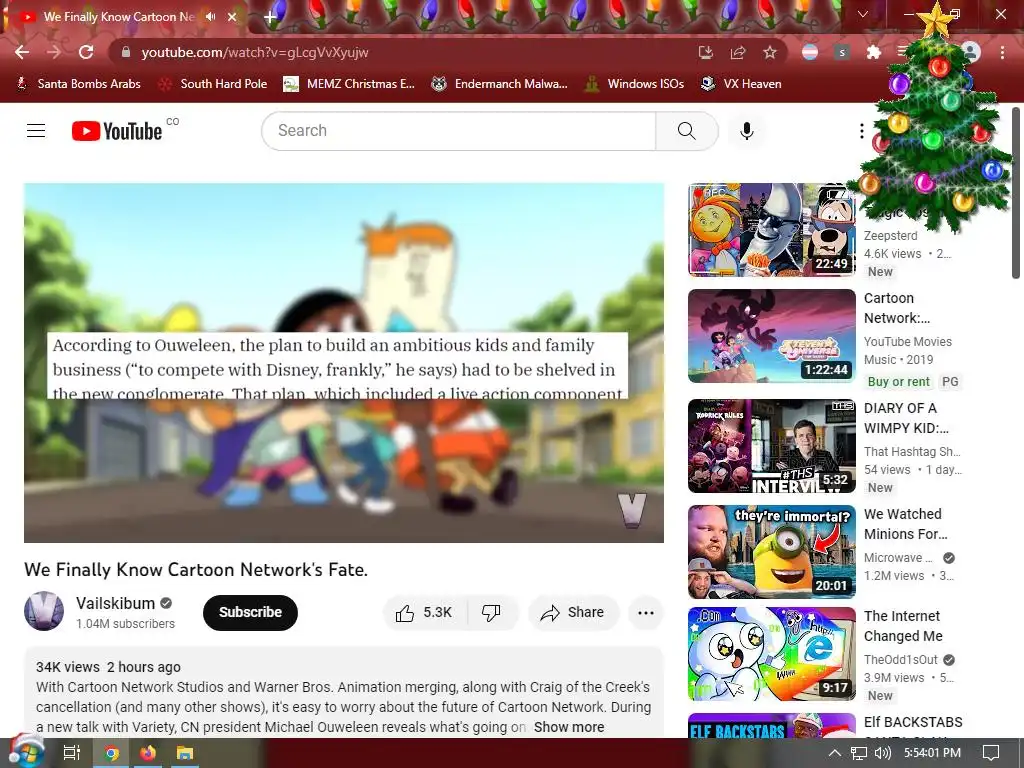This screenshot has width=1024, height=768.
Task: Show hidden tray icons chevron
Action: click(835, 753)
